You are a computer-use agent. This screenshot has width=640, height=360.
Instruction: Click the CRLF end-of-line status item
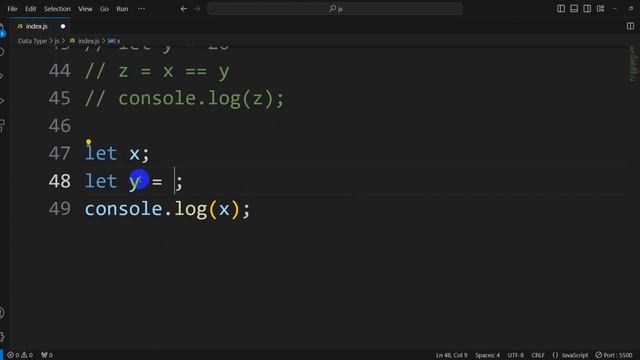pyautogui.click(x=538, y=355)
